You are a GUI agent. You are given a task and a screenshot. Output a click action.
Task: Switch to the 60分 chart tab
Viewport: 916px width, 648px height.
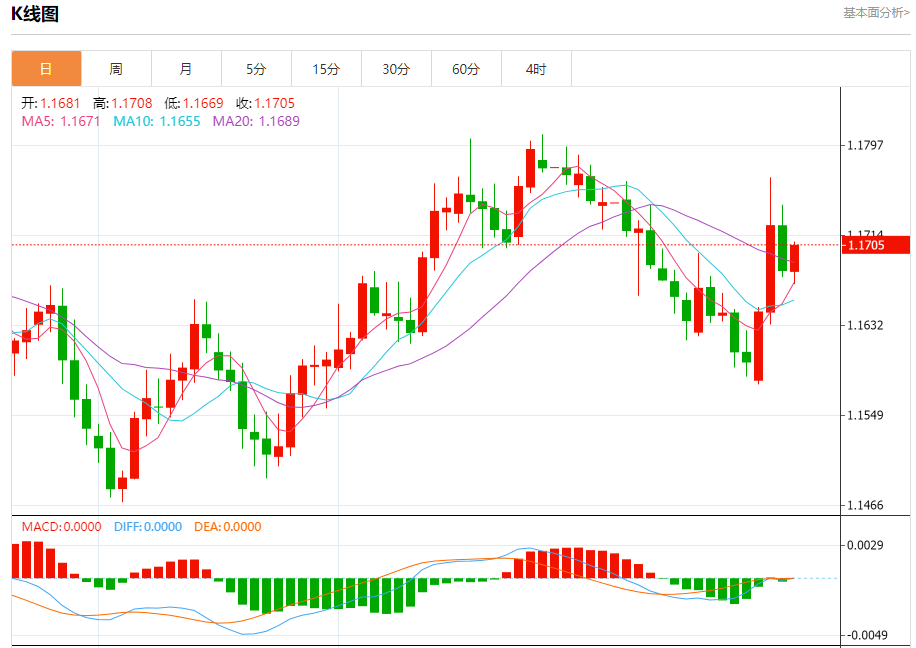coord(466,69)
